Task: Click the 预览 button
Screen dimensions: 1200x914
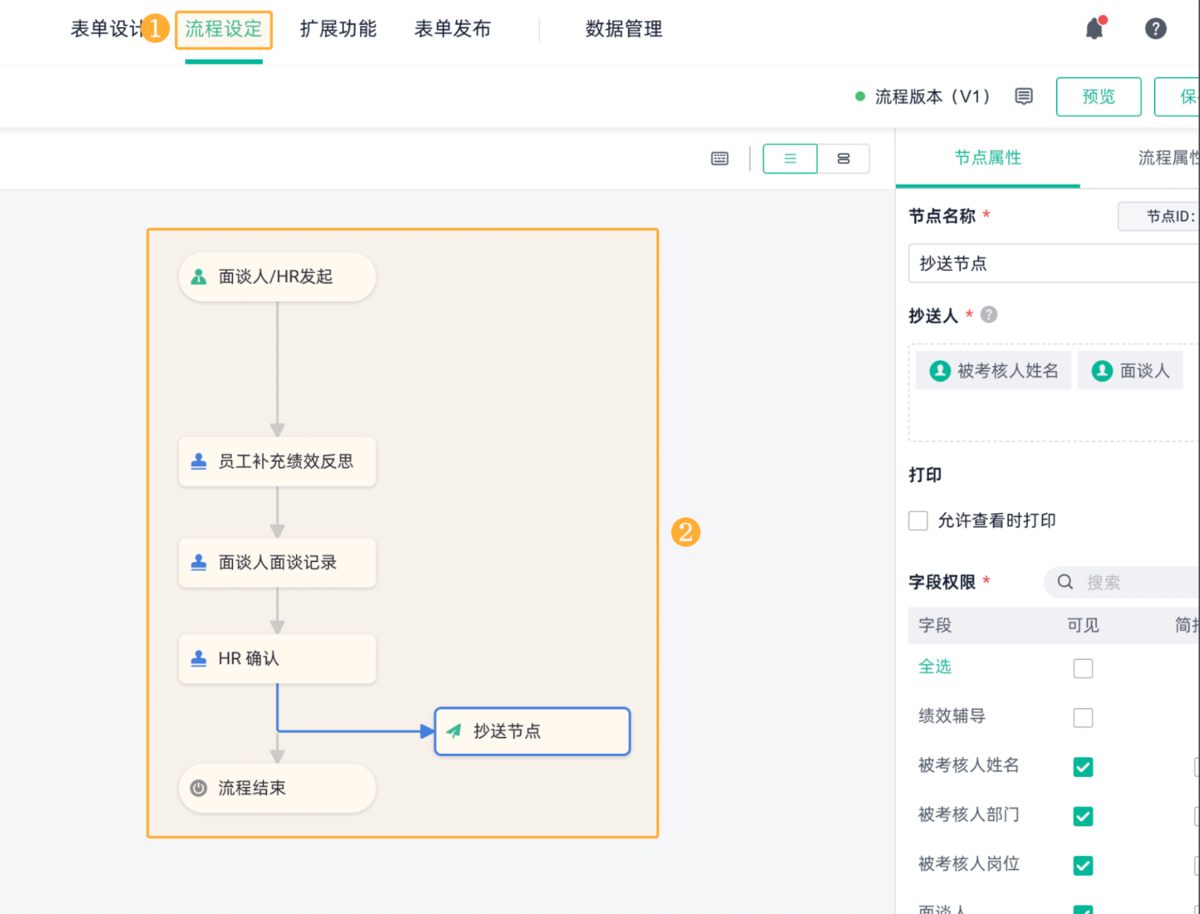Action: (x=1098, y=96)
